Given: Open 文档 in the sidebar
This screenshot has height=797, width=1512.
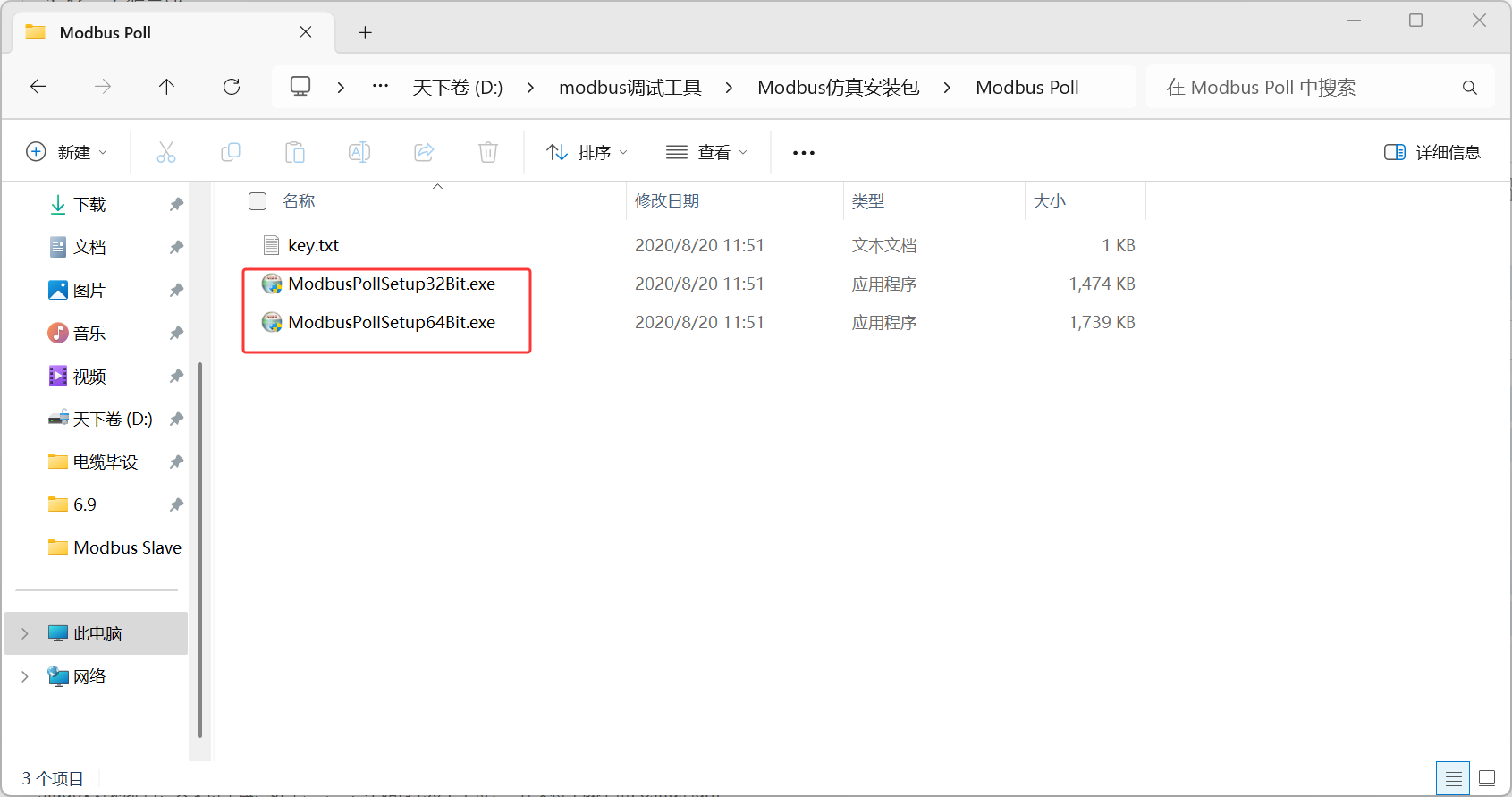Looking at the screenshot, I should [89, 247].
